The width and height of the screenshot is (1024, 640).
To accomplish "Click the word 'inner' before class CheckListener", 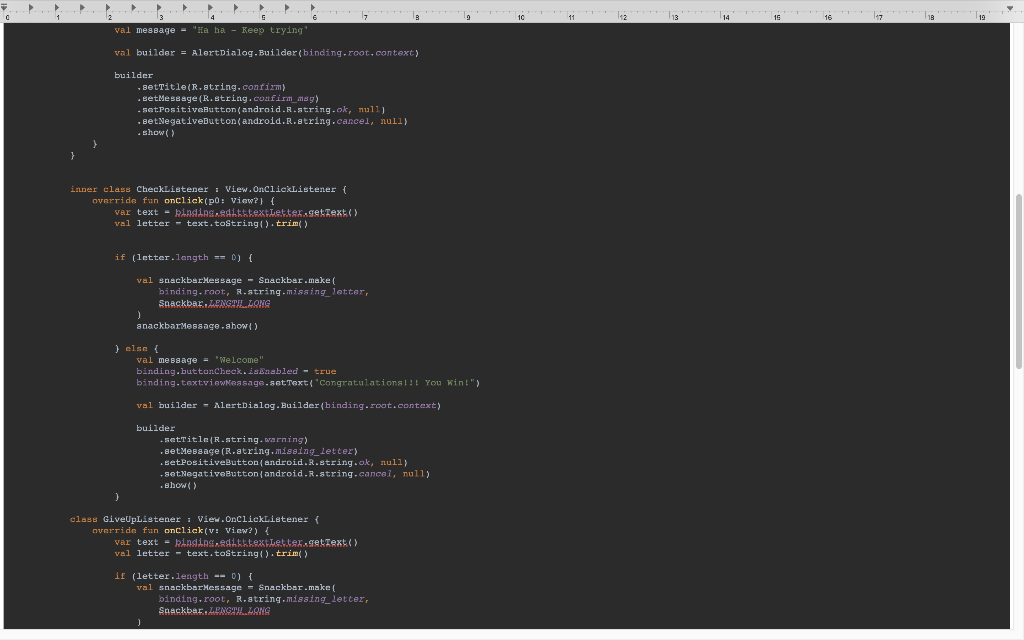I will (84, 189).
